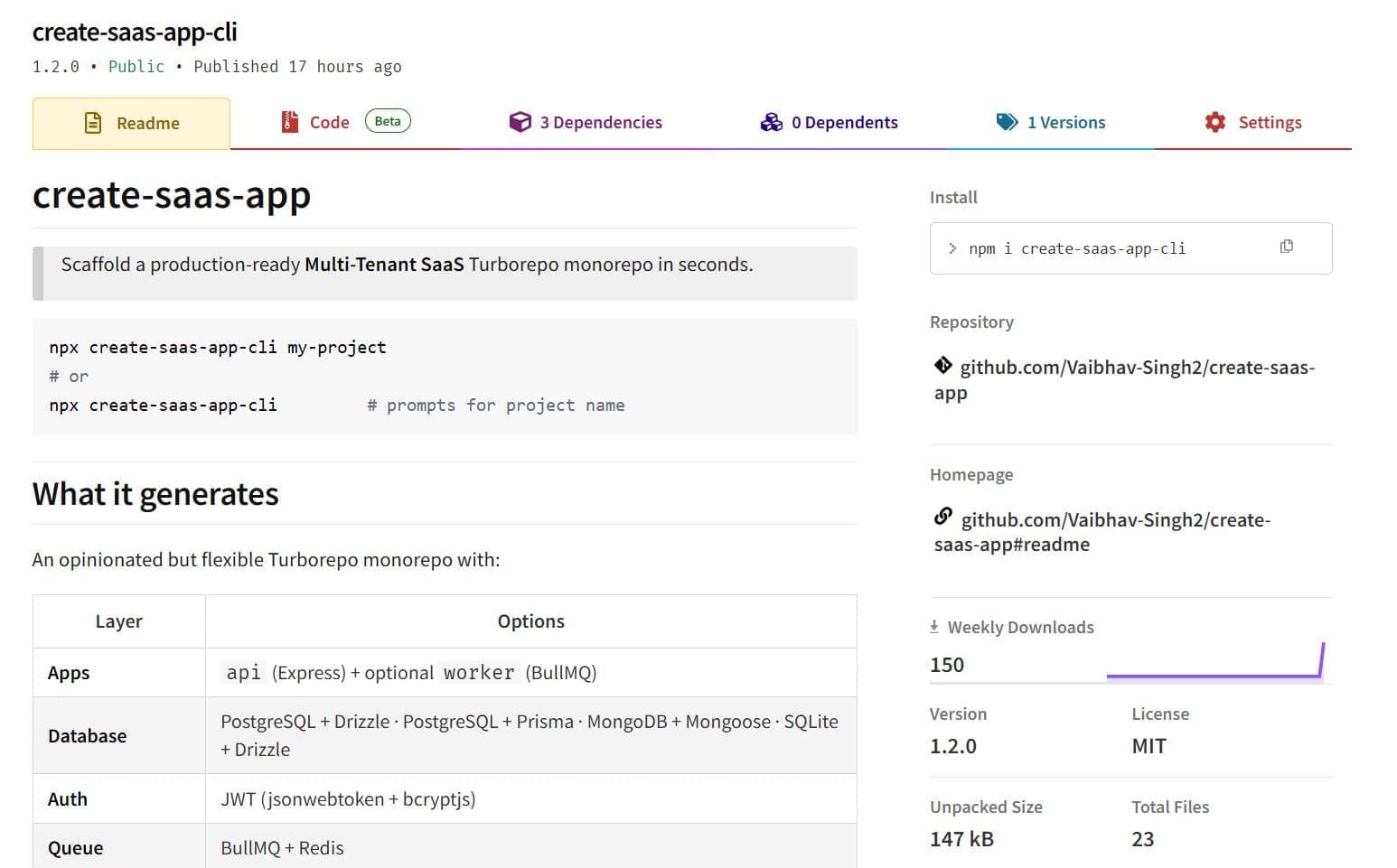This screenshot has width=1397, height=868.
Task: Click the 'Options' column header
Action: point(530,621)
